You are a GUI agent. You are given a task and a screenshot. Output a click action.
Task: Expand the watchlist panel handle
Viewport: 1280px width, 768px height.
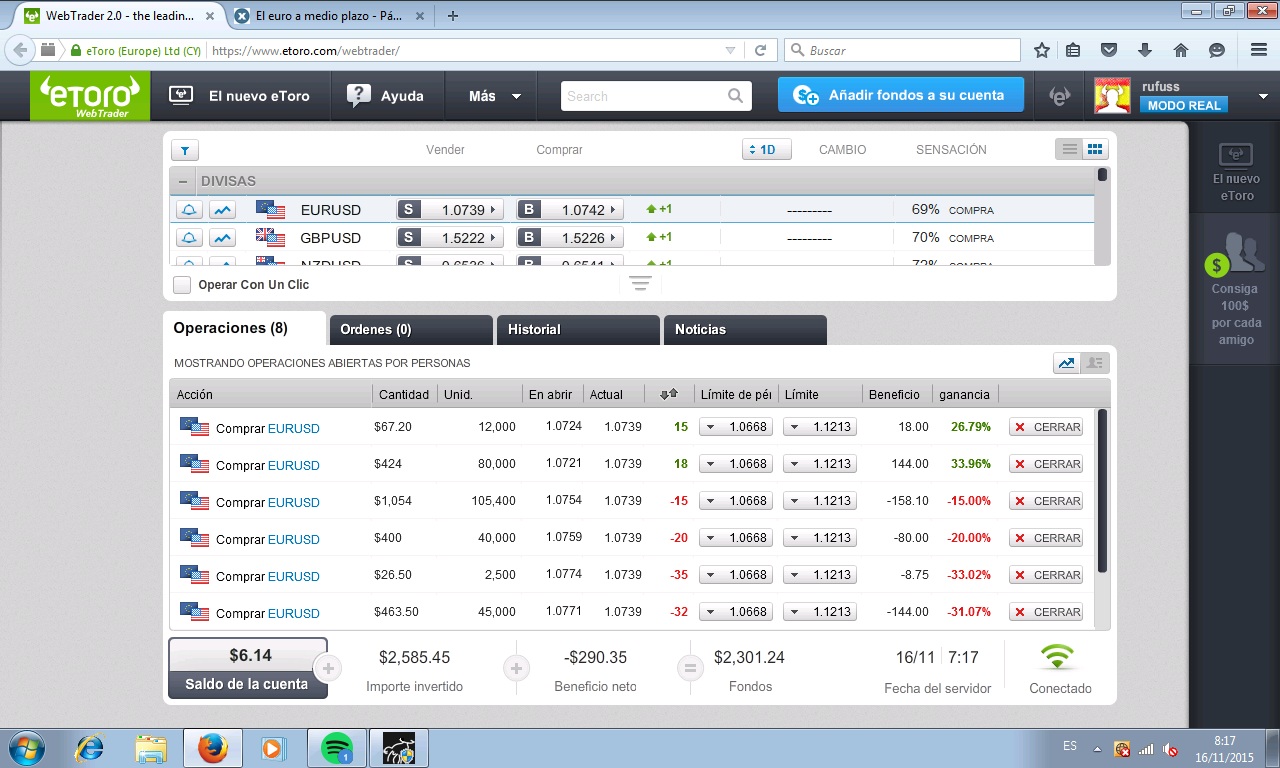(x=641, y=284)
